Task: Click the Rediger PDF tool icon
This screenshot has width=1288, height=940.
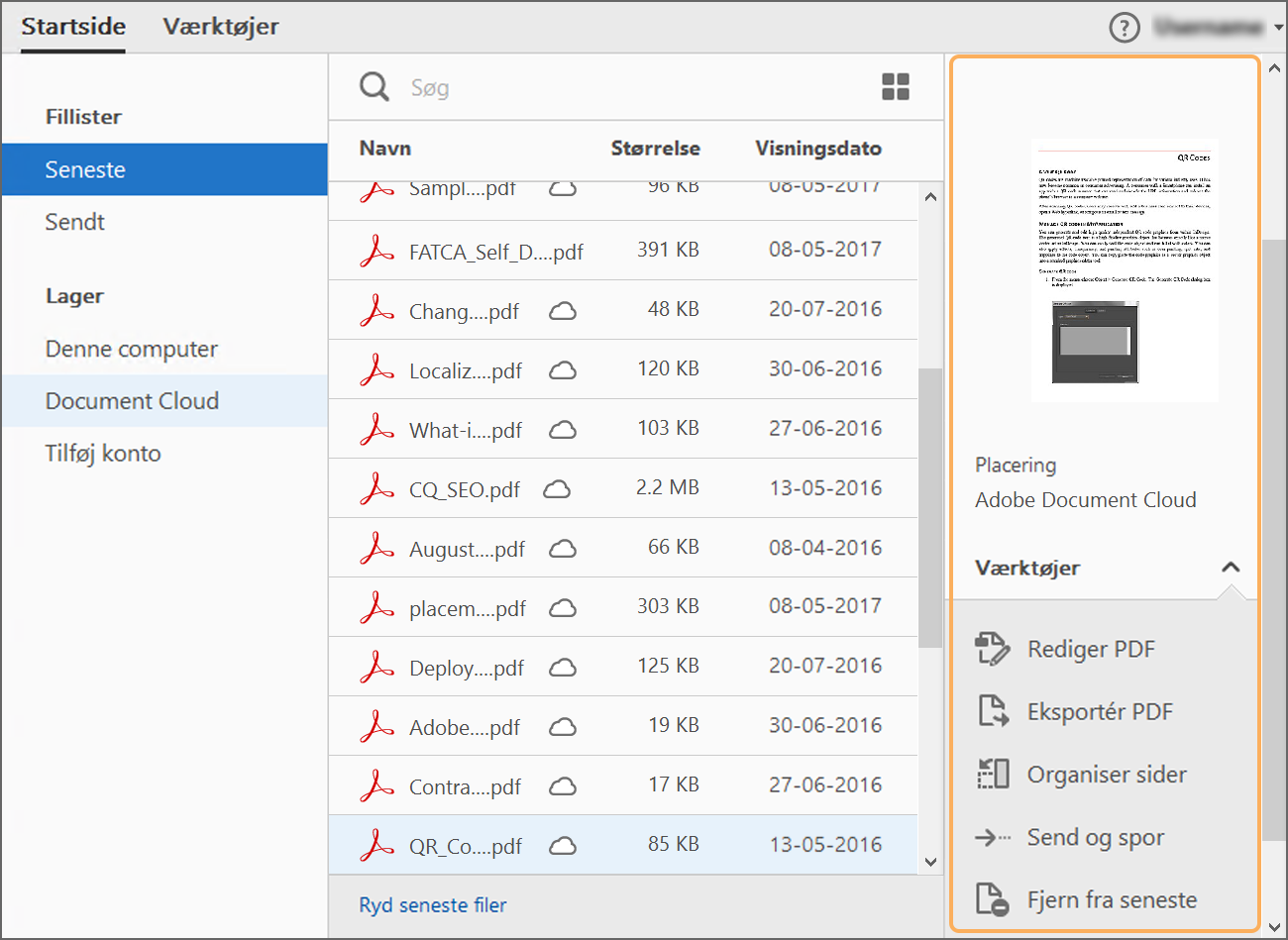Action: [x=992, y=649]
